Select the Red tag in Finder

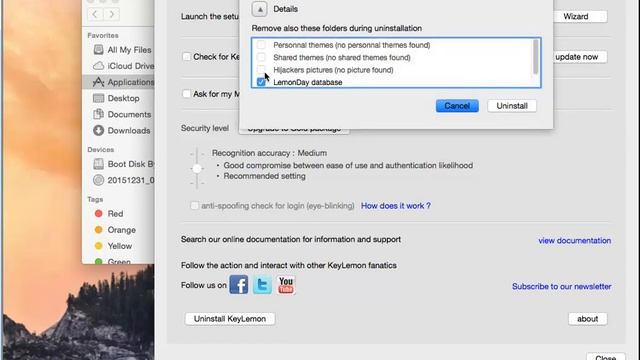(109, 213)
